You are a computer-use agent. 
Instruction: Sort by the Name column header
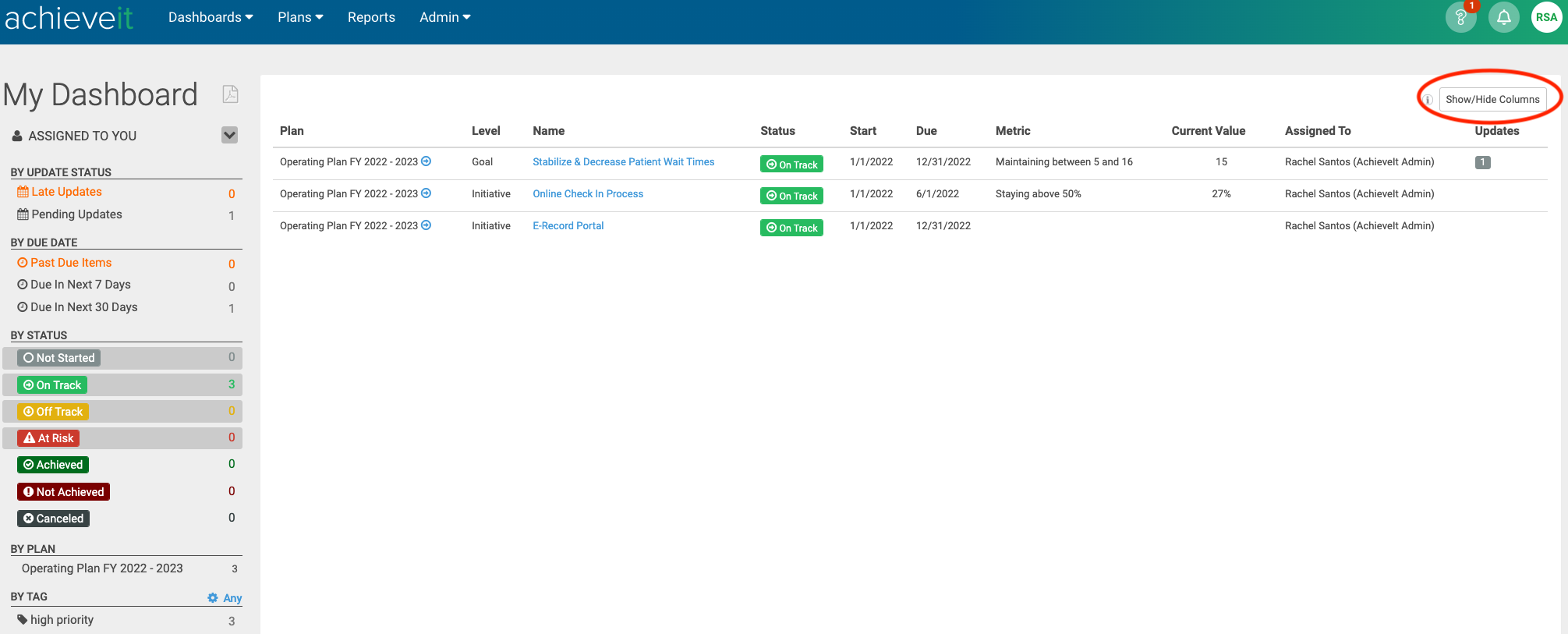(549, 131)
